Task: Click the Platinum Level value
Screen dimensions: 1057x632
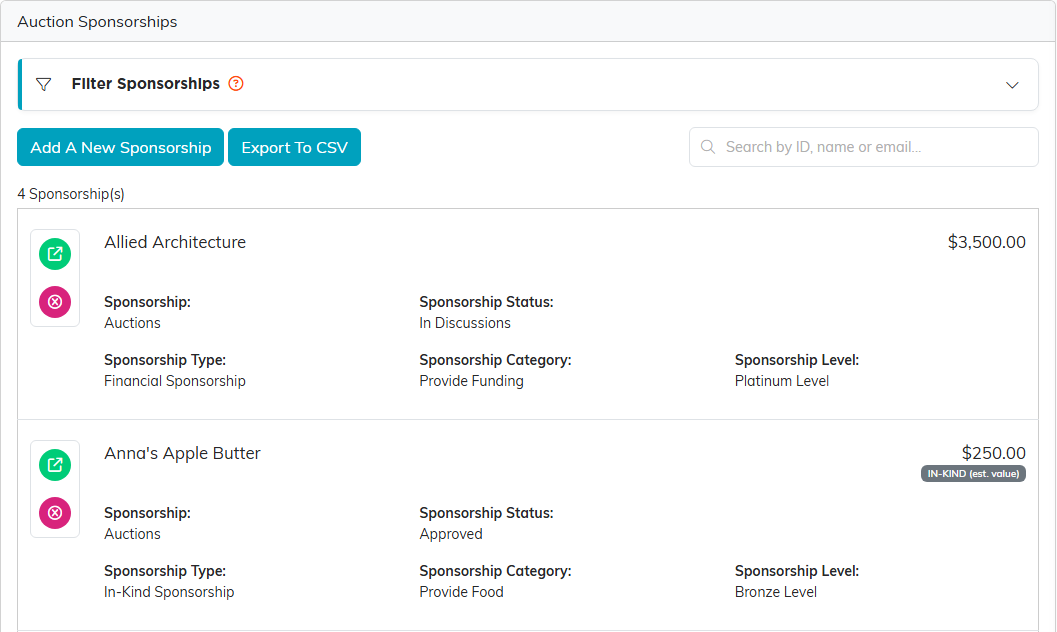Action: tap(782, 381)
